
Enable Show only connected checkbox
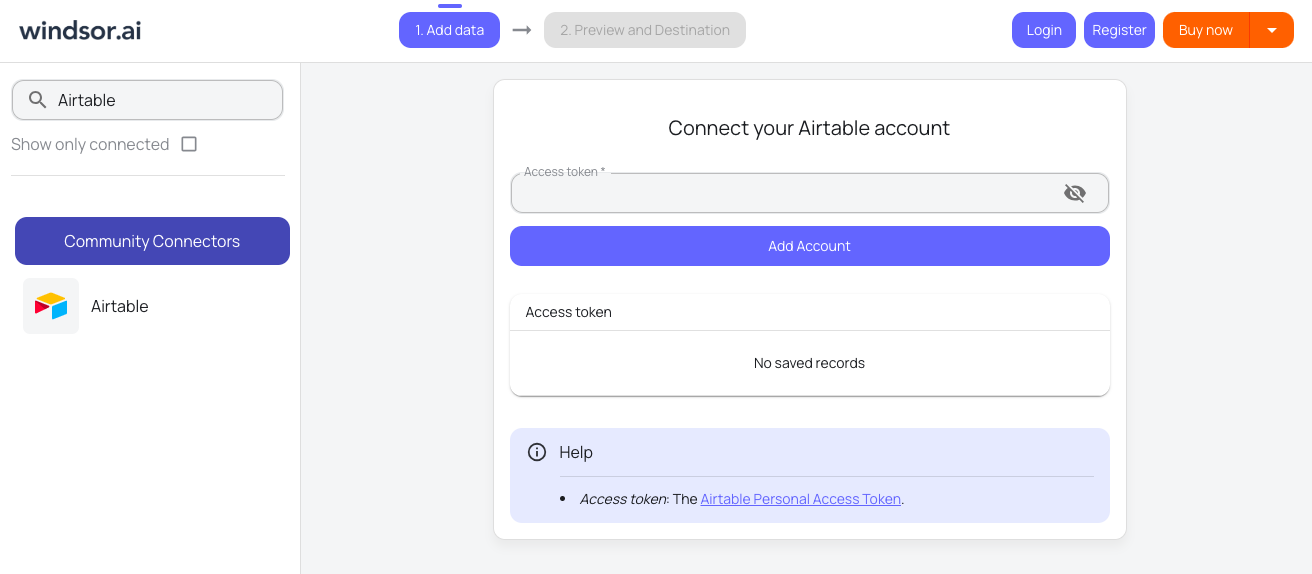pos(189,144)
